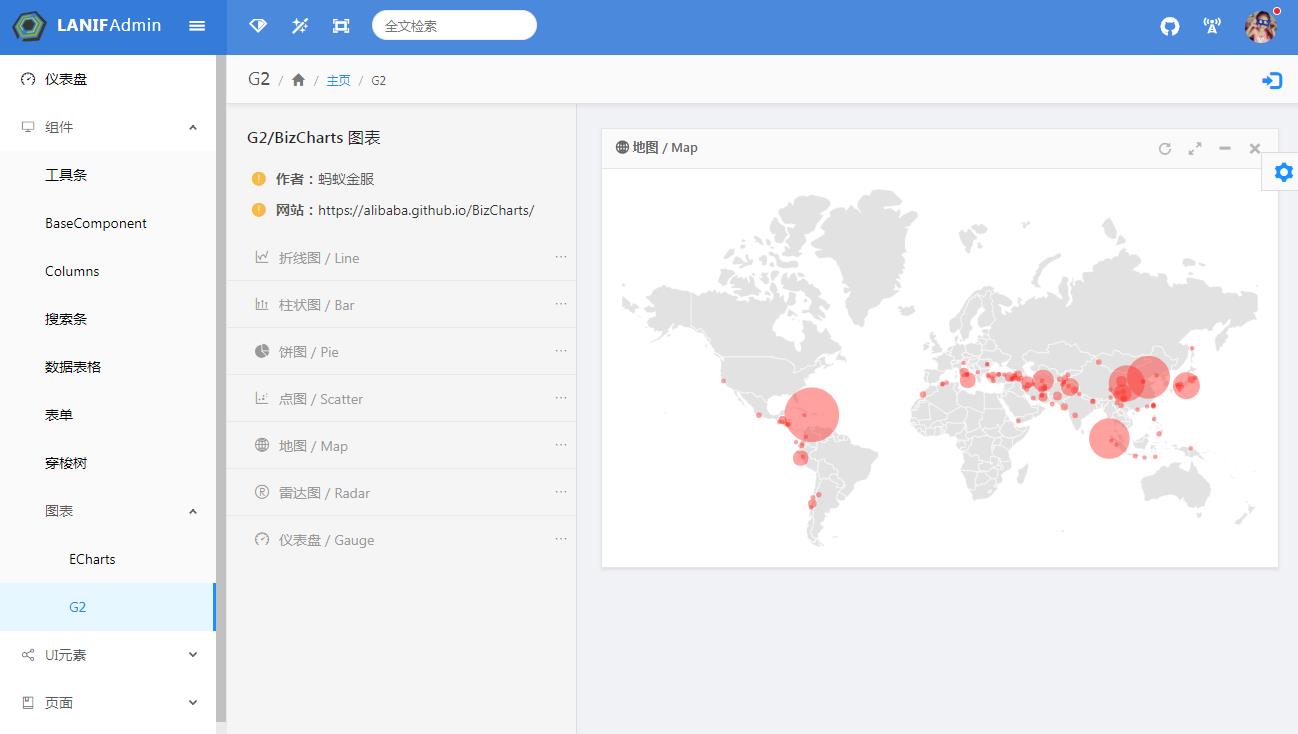The width and height of the screenshot is (1298, 734).
Task: Open more options for 饼图 / Pie
Action: 561,351
